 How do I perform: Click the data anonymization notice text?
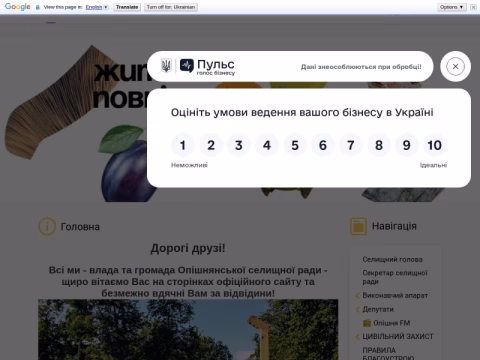361,67
